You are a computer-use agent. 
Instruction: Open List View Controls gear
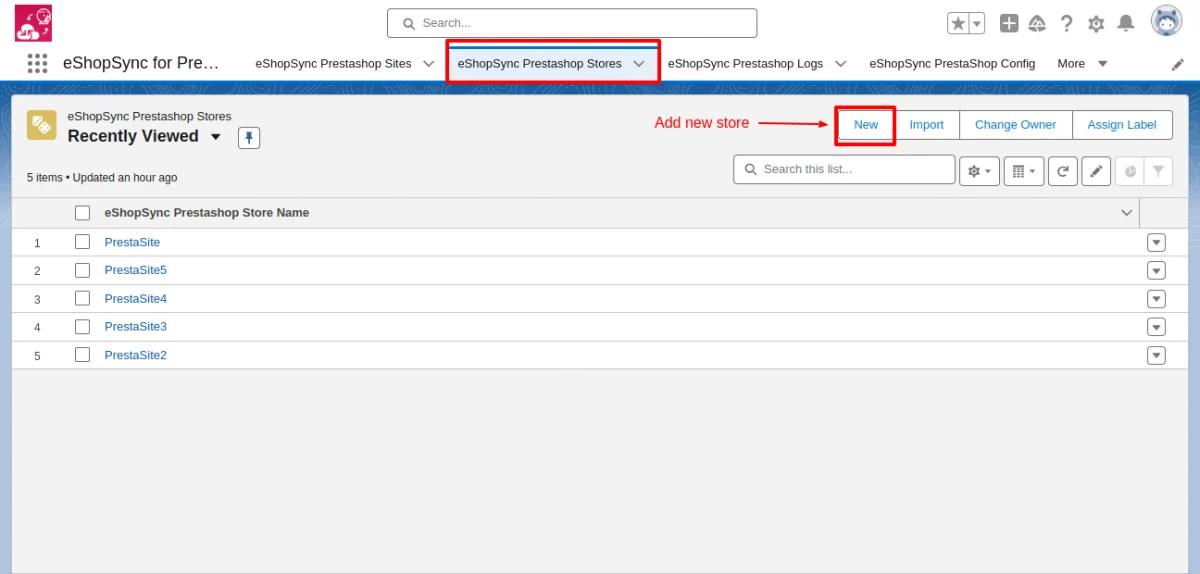click(979, 171)
